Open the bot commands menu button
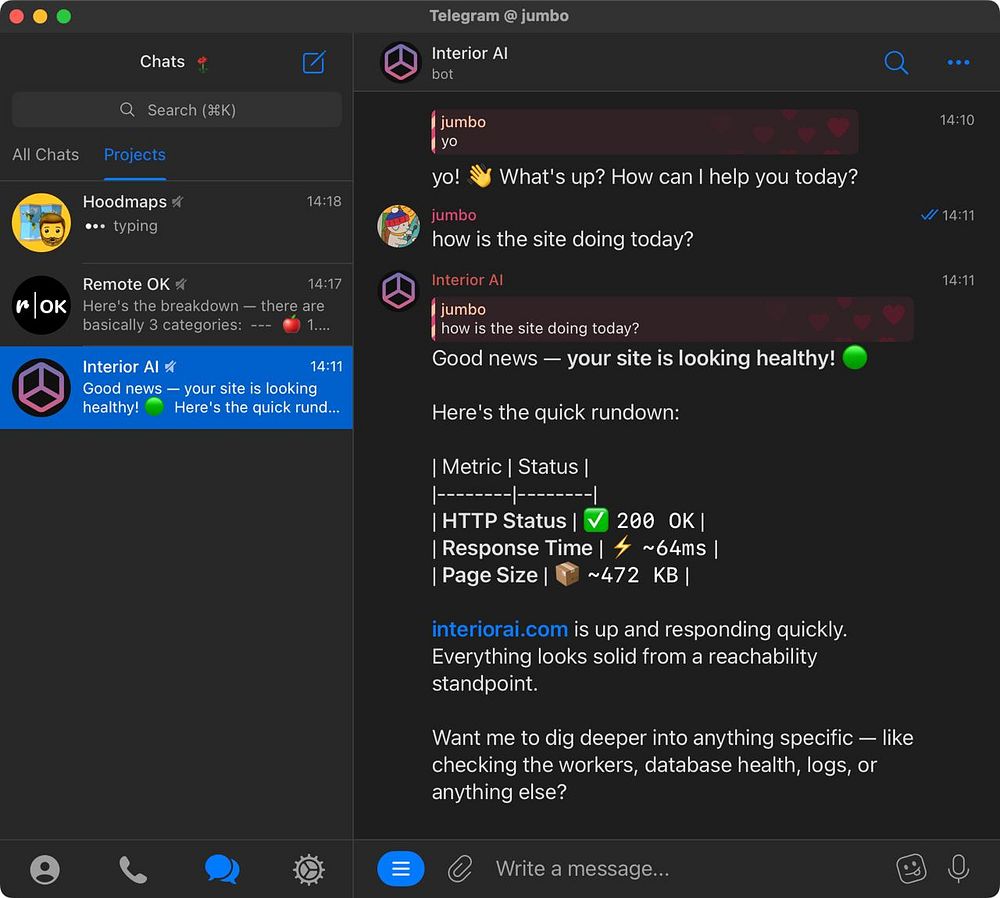 click(x=401, y=868)
